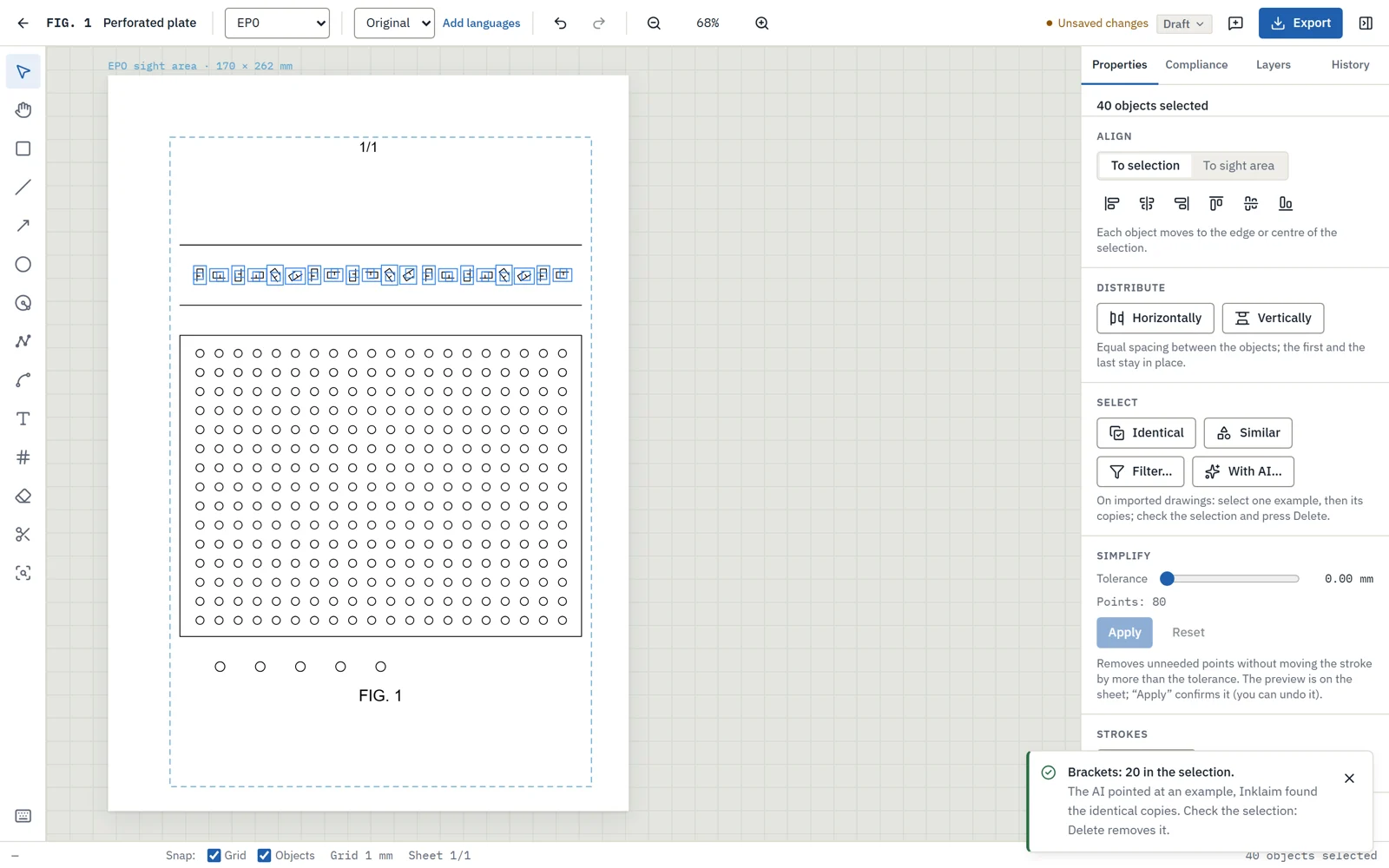The height and width of the screenshot is (868, 1389).
Task: Set alignment to To selection
Action: click(1145, 166)
